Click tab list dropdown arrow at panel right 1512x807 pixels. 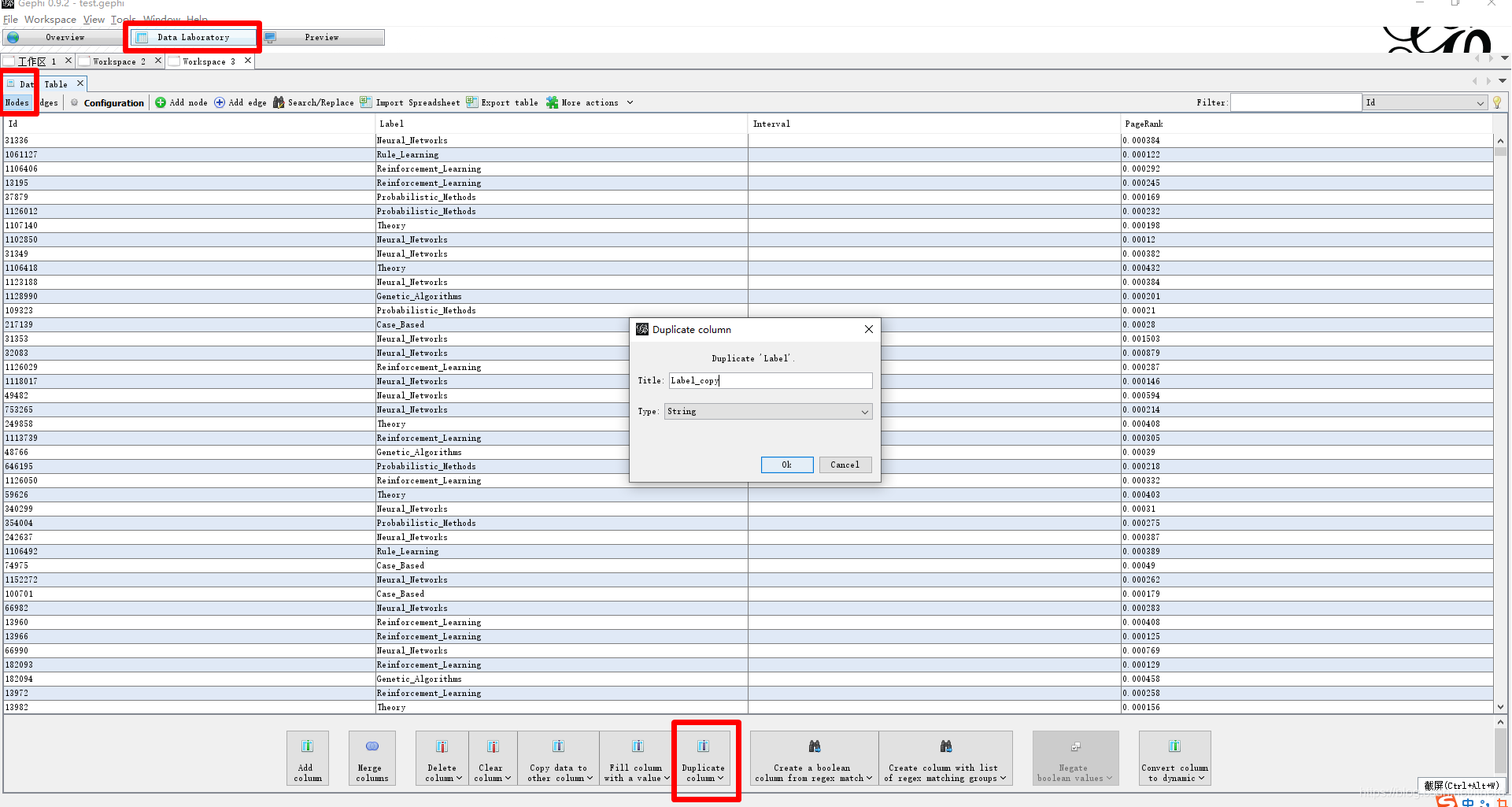[x=1503, y=80]
